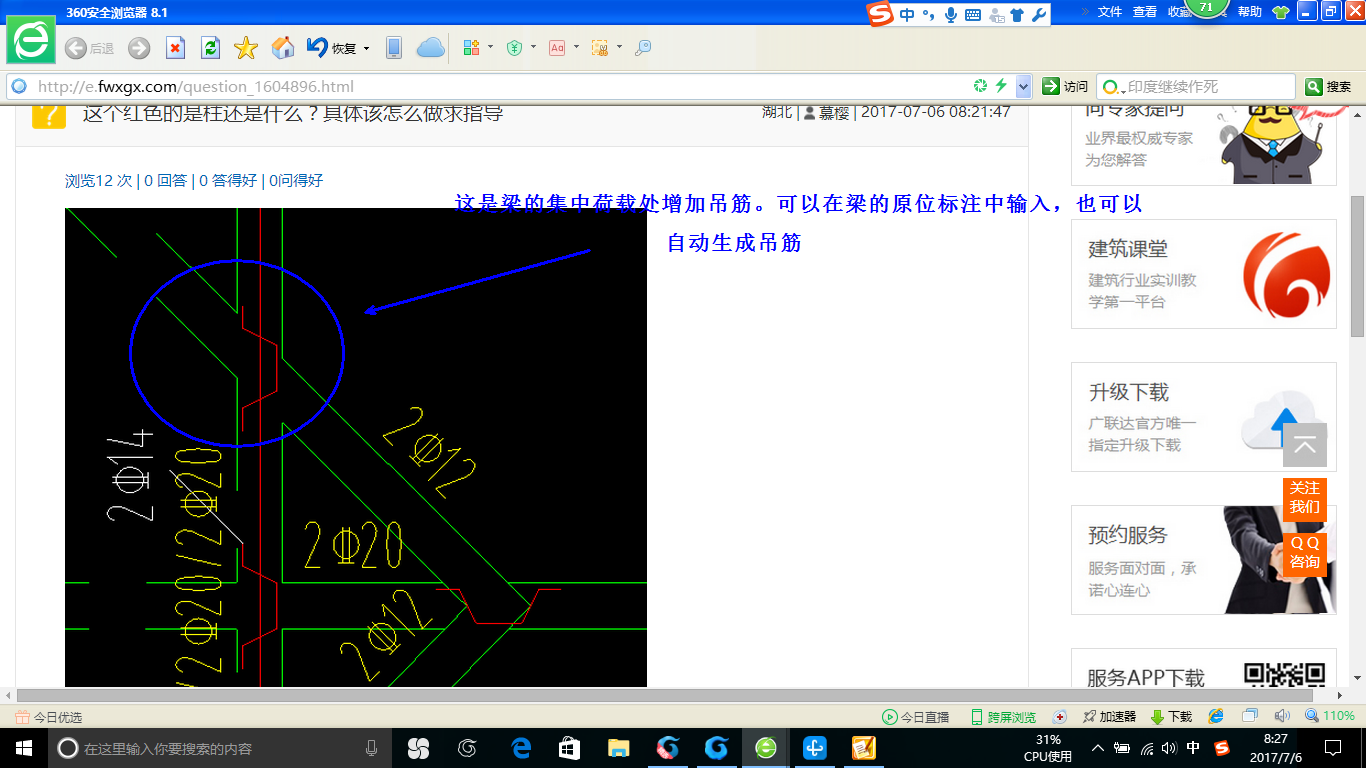1366x768 pixels.
Task: Click the green lightning speed mode icon
Action: (1000, 86)
